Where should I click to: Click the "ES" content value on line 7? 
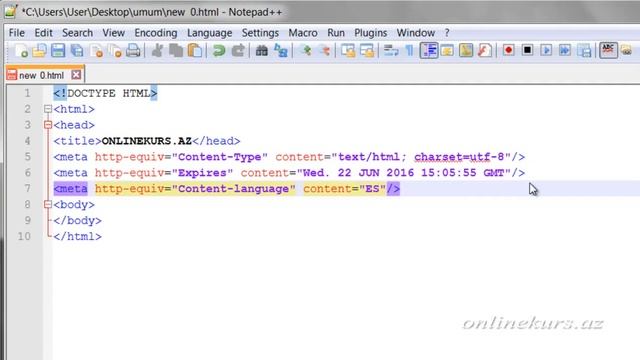click(372, 189)
